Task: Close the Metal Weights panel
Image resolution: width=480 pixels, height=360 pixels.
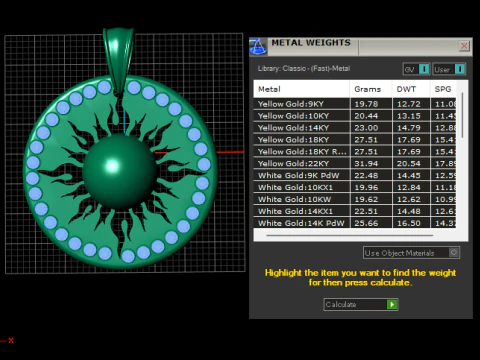Action: [x=464, y=46]
